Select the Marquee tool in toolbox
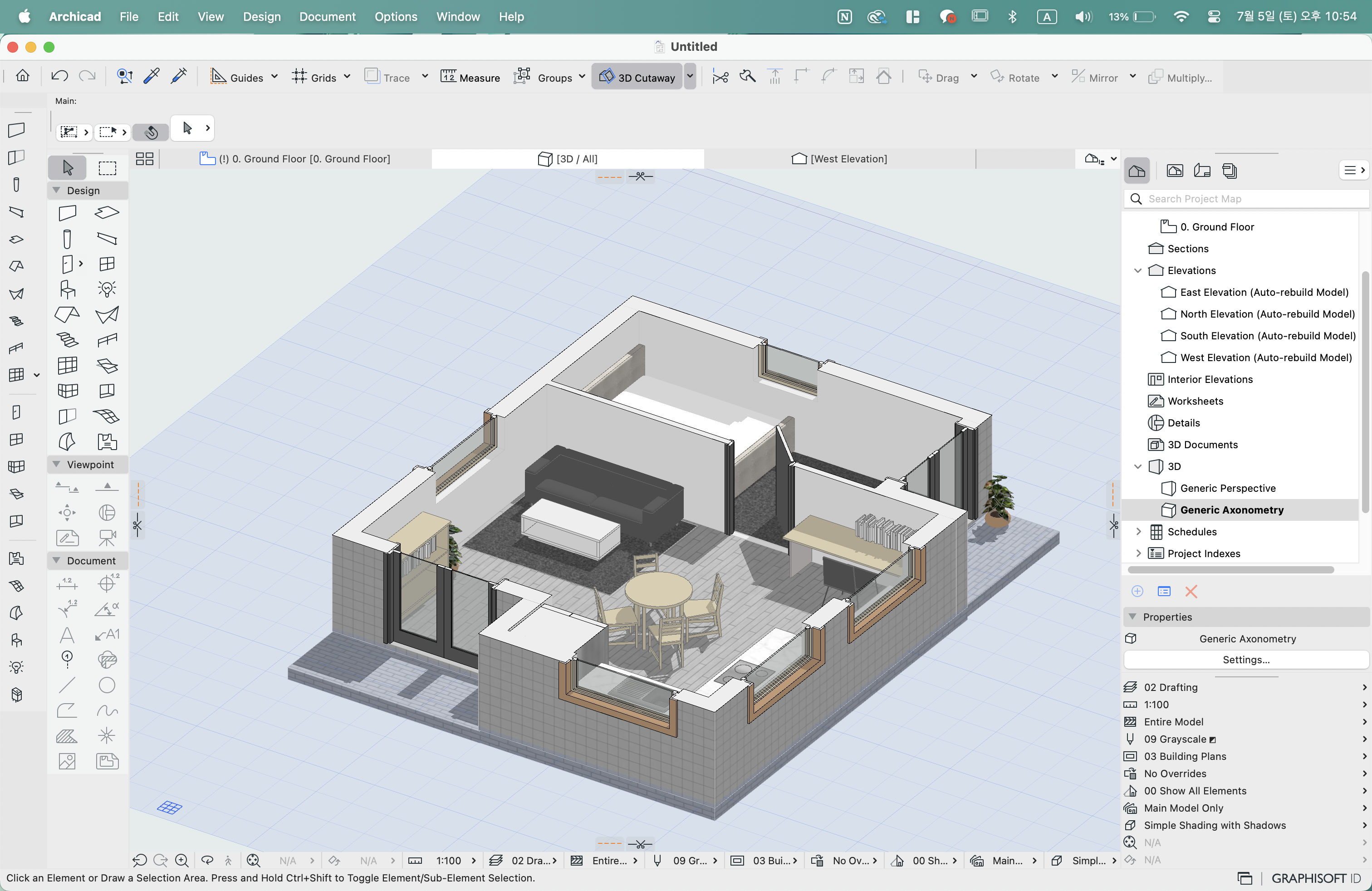The width and height of the screenshot is (1372, 891). 107,168
